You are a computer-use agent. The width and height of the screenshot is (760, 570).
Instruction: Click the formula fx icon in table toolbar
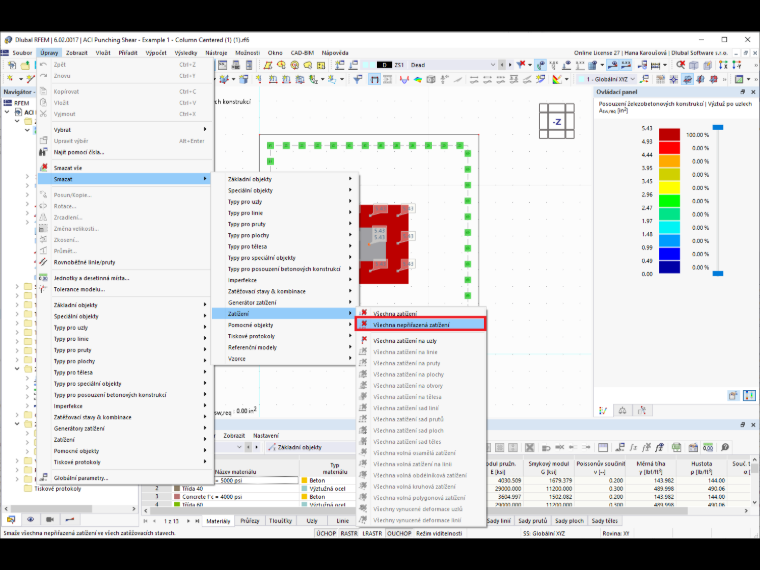click(633, 447)
